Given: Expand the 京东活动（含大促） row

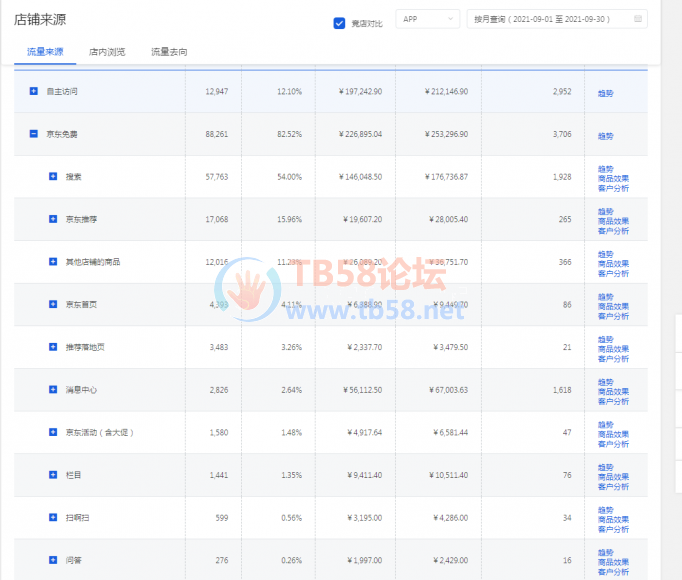Looking at the screenshot, I should (53, 432).
